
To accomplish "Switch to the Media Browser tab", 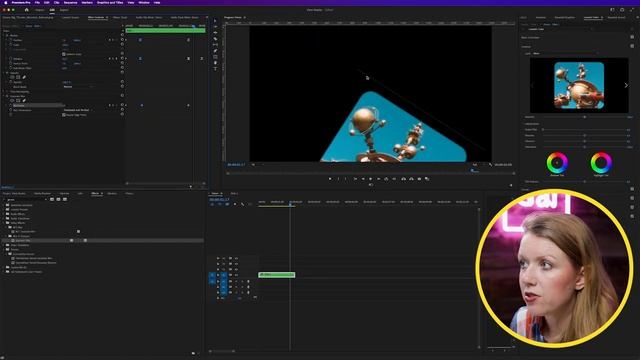I will (42, 193).
